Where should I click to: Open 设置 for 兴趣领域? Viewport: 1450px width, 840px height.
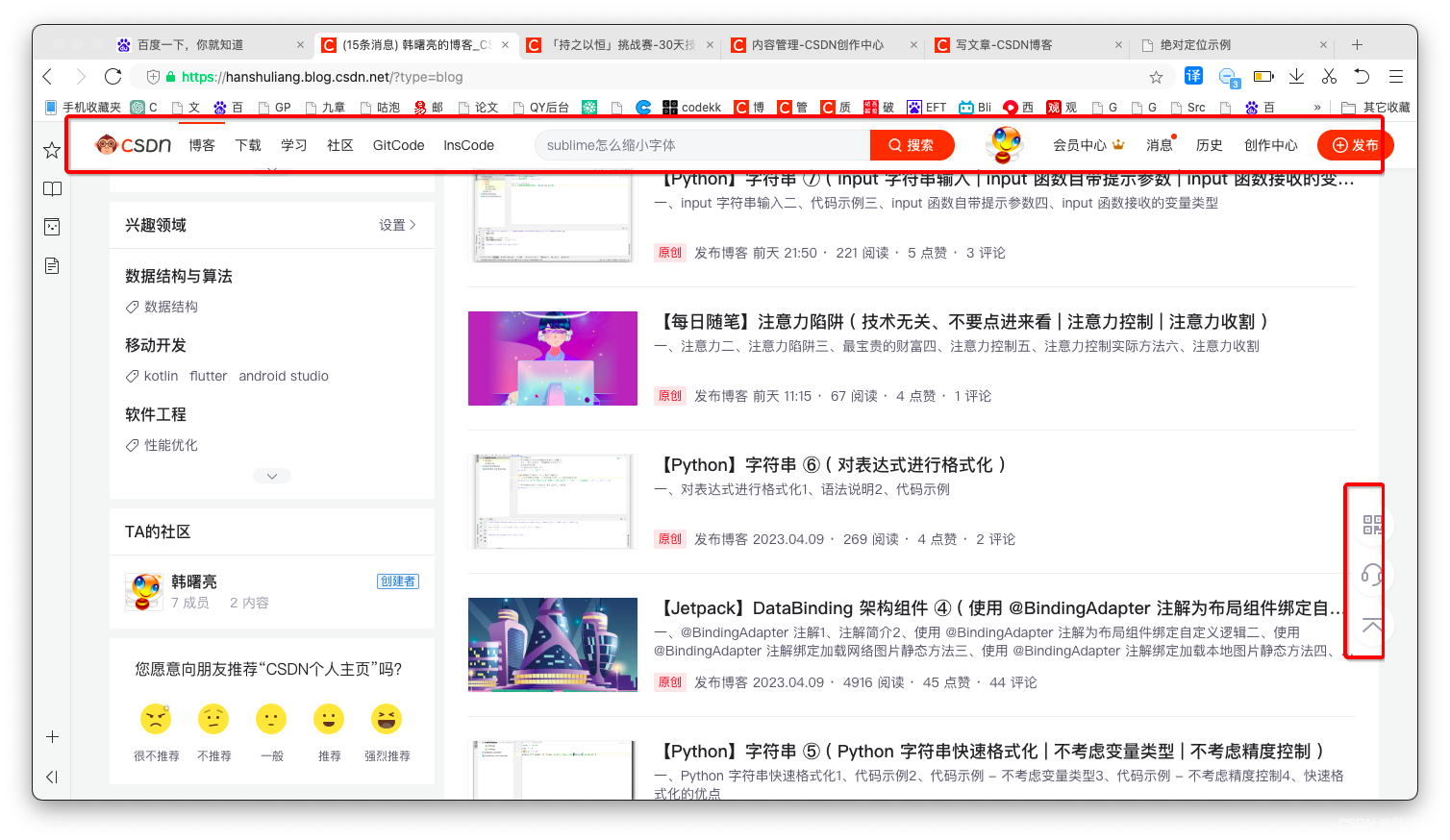[x=397, y=225]
